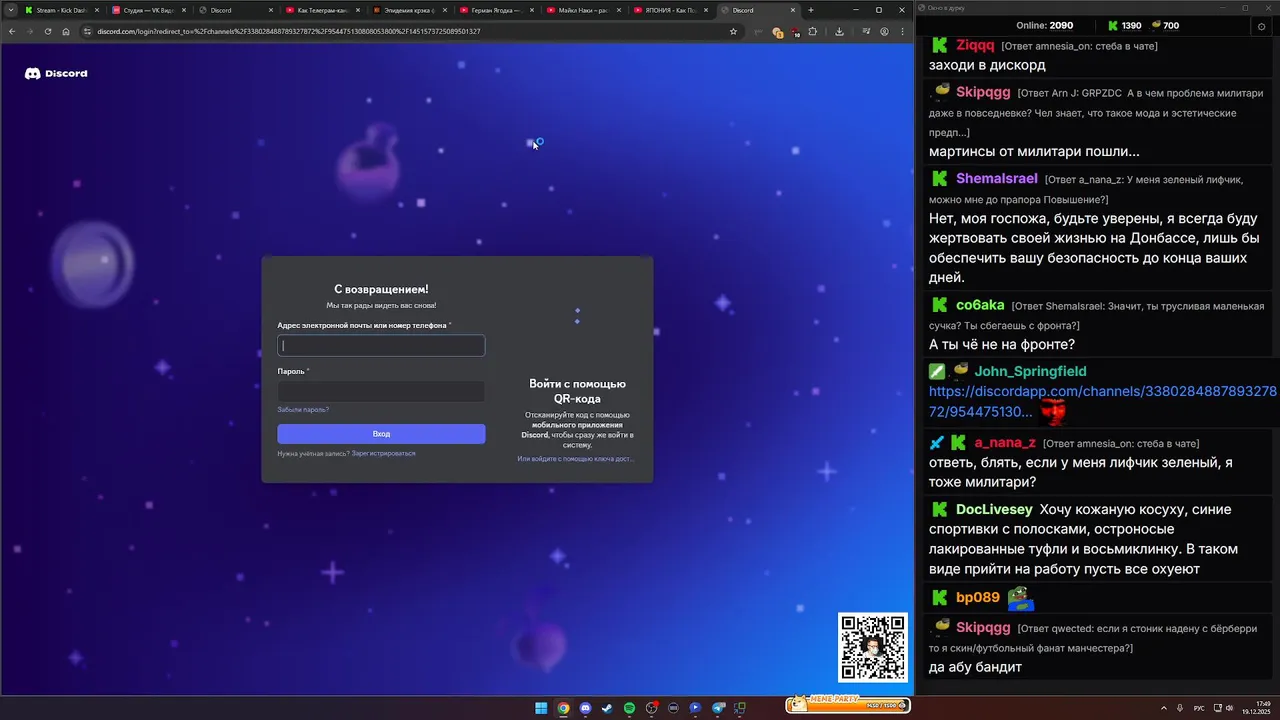The image size is (1280, 720).
Task: Show hidden system tray icons
Action: [x=1163, y=708]
